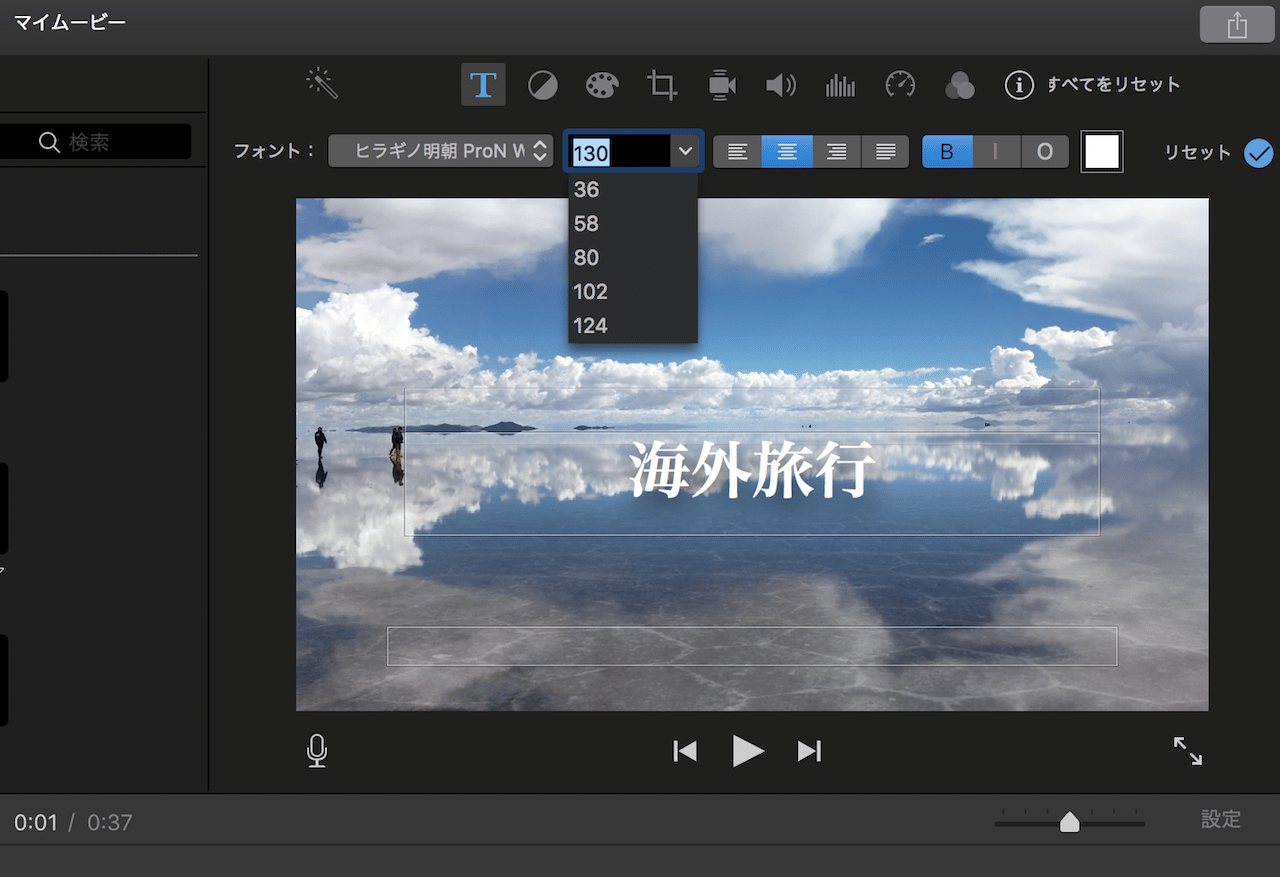Play the movie preview
Image resolution: width=1280 pixels, height=877 pixels.
pos(748,751)
